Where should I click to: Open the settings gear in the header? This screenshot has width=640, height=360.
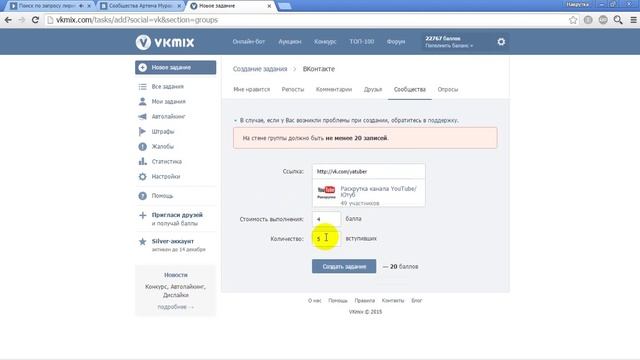(501, 42)
